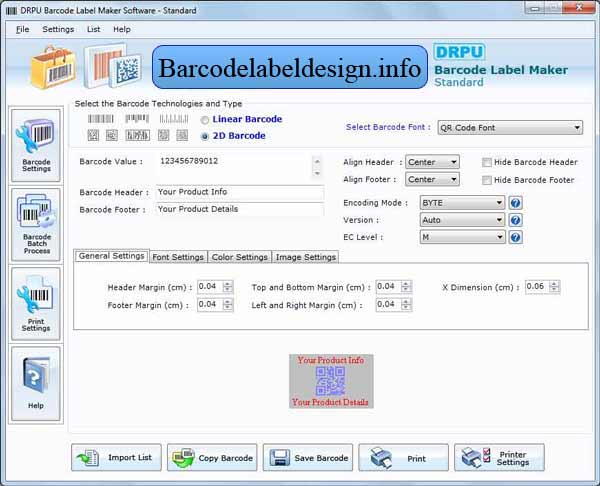
Task: Open Align Header dropdown
Action: 432,162
